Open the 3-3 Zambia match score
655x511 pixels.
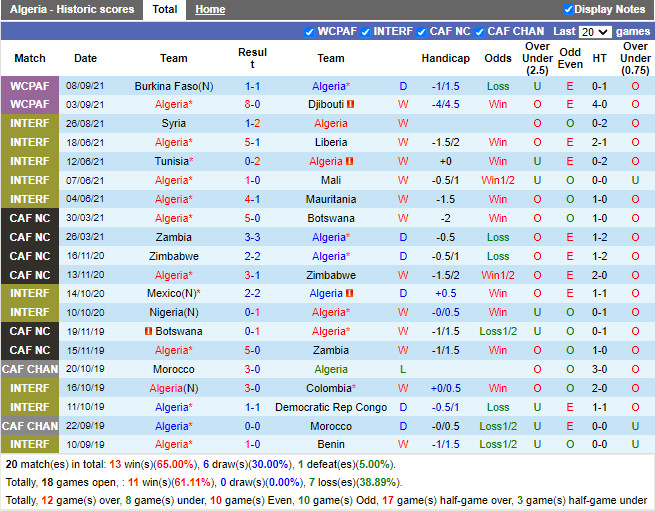[x=252, y=238]
